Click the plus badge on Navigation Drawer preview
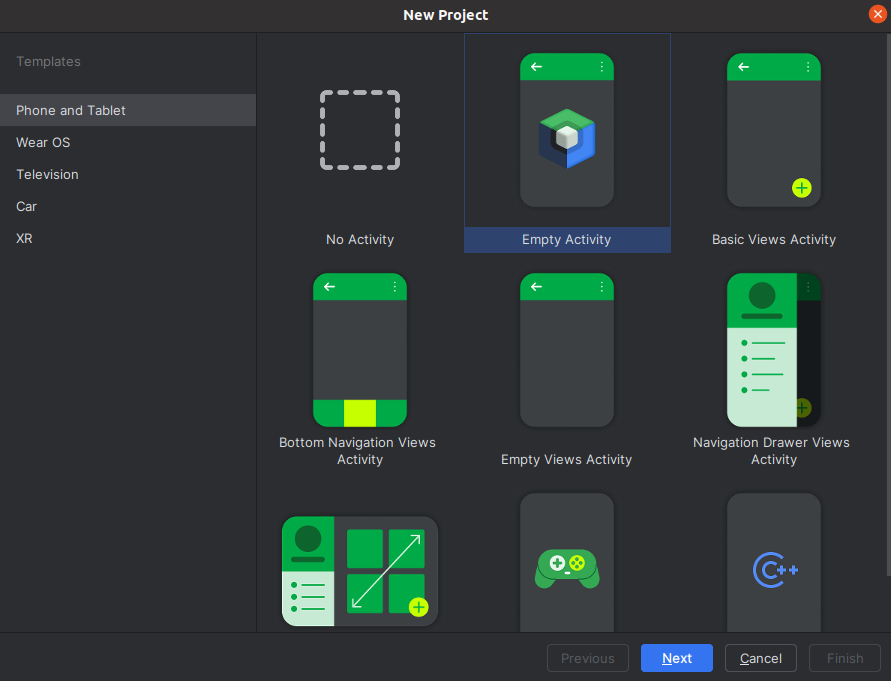 tap(802, 407)
